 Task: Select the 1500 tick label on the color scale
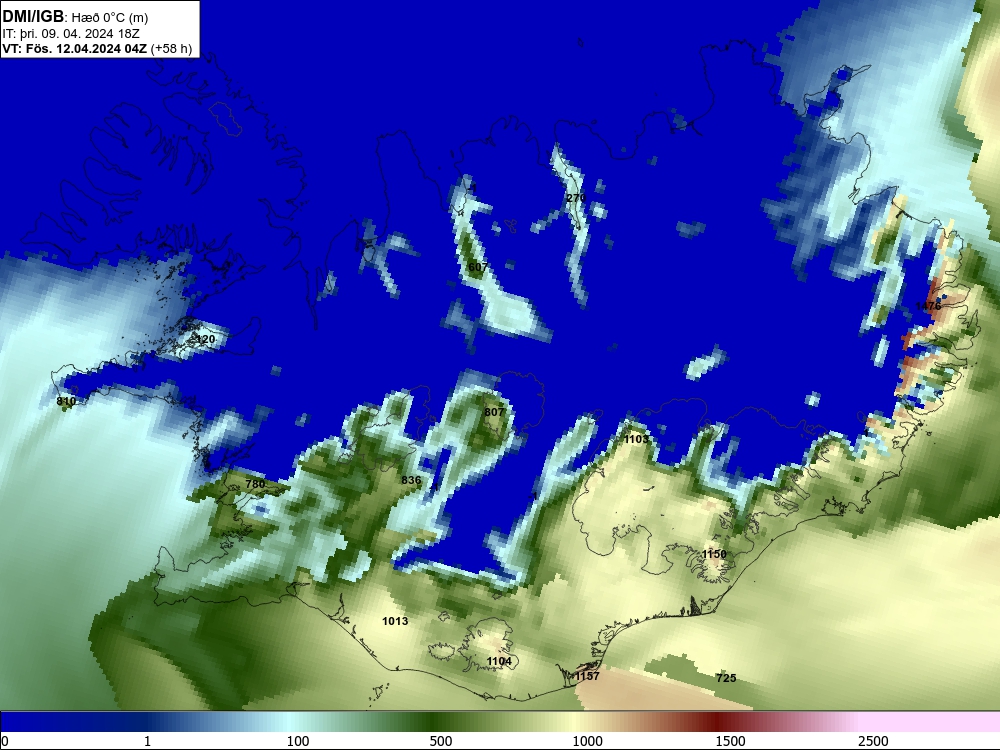tap(730, 741)
